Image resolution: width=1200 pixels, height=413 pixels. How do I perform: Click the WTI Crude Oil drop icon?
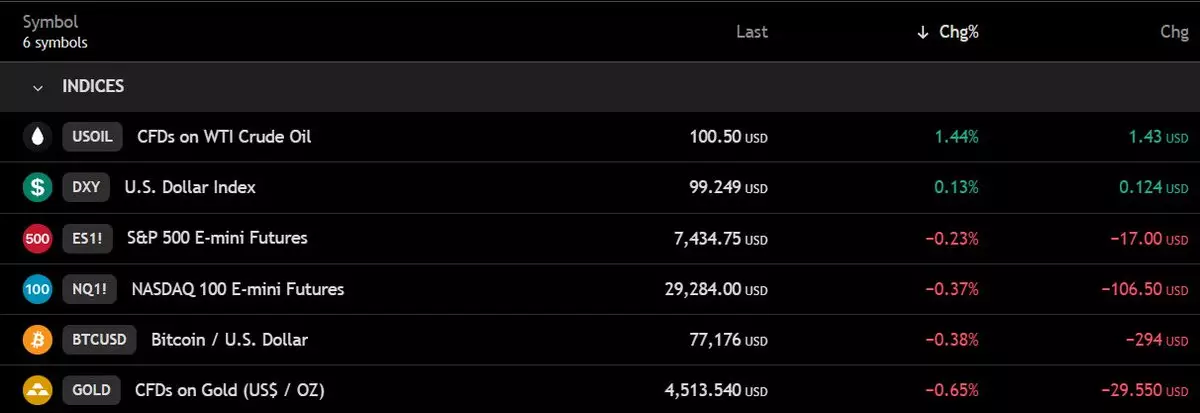point(37,137)
